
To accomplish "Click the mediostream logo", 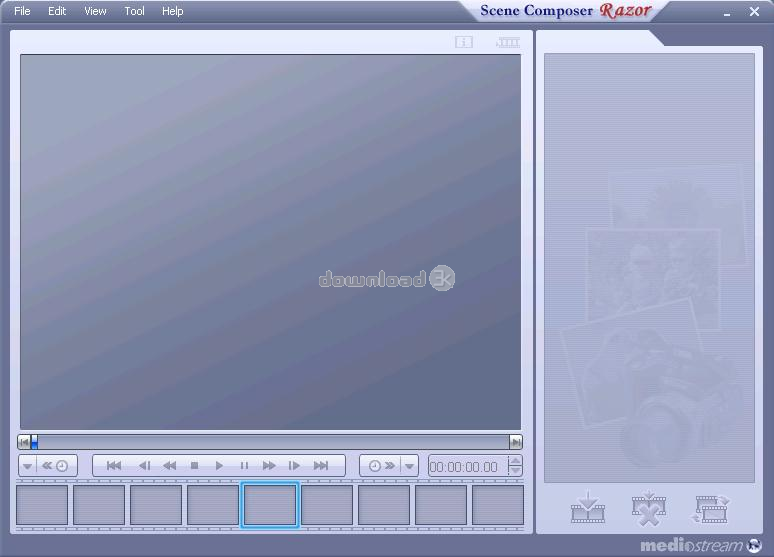I will [701, 545].
